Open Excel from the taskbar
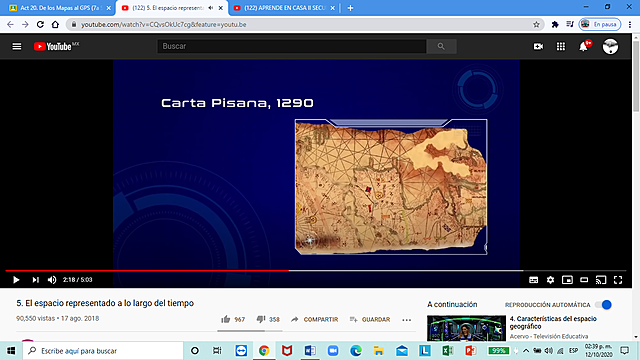Viewport: 640px width, 360px height. [448, 351]
